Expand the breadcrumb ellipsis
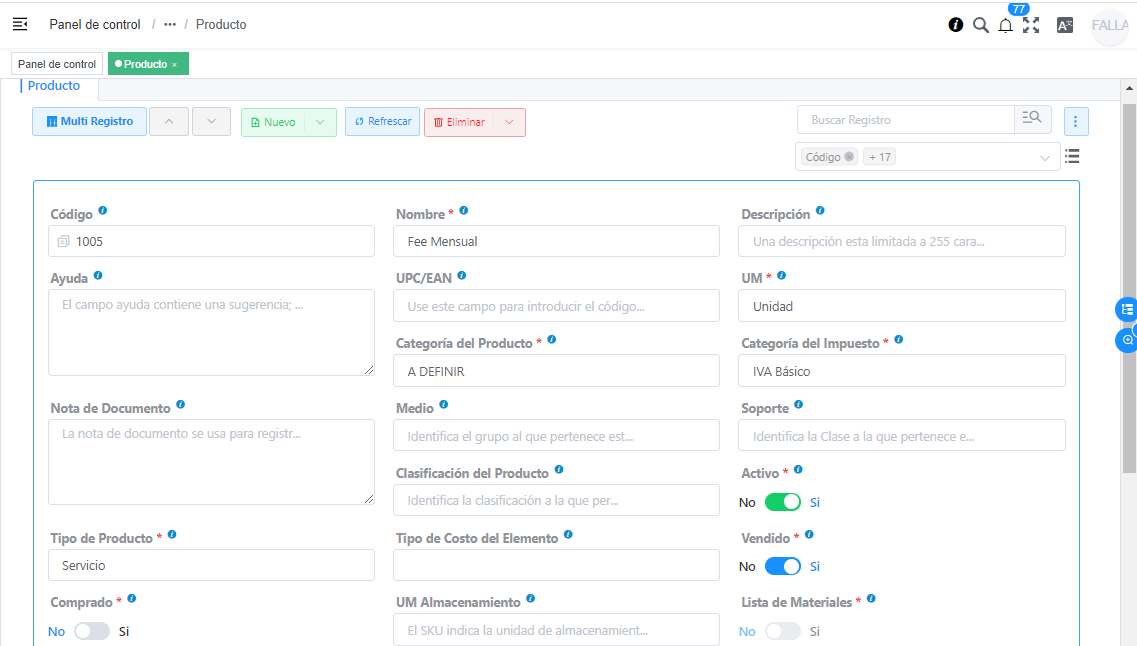Screen dimensions: 1137x646 click(x=170, y=25)
